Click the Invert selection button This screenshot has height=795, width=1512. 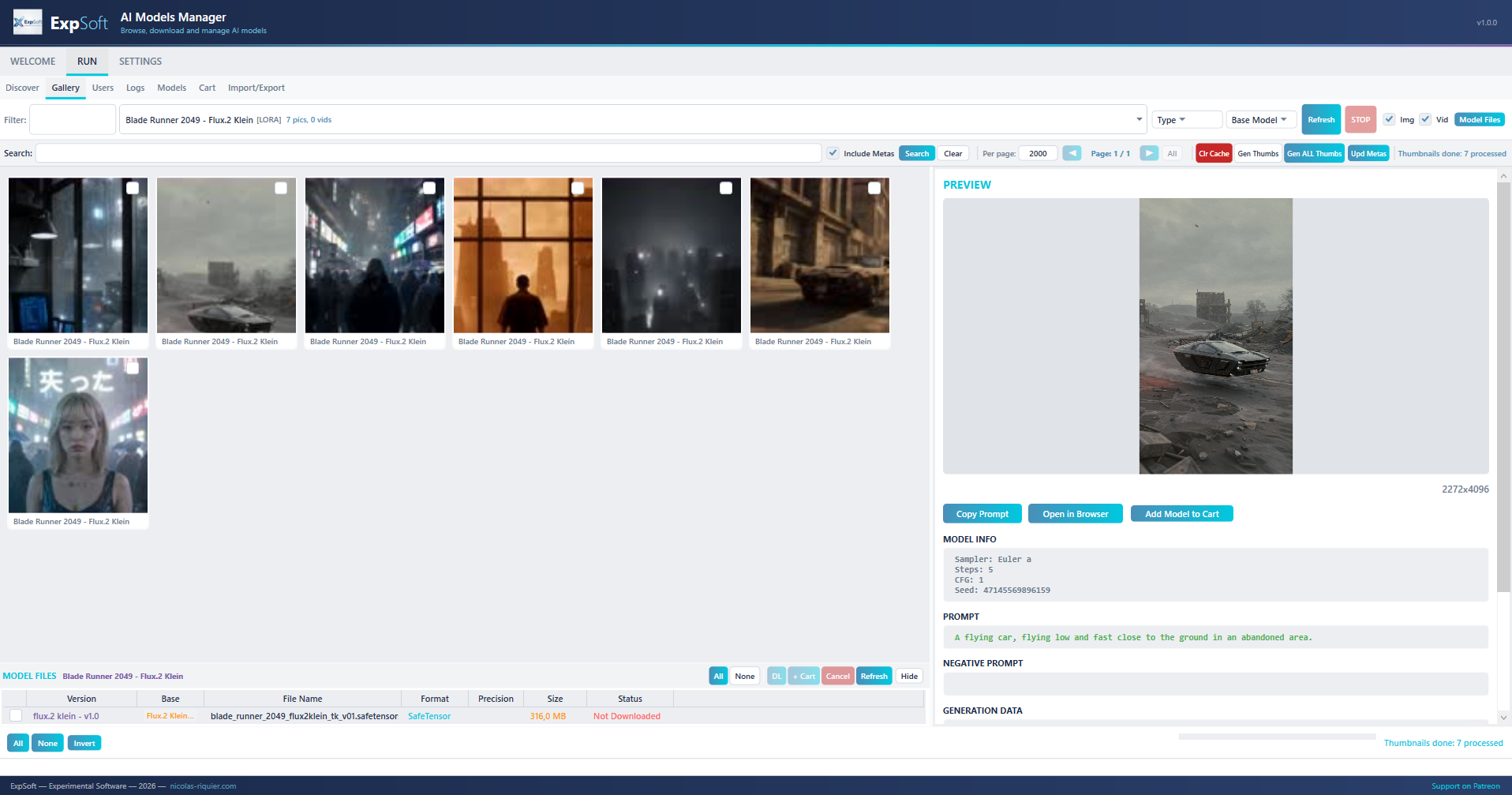[84, 743]
